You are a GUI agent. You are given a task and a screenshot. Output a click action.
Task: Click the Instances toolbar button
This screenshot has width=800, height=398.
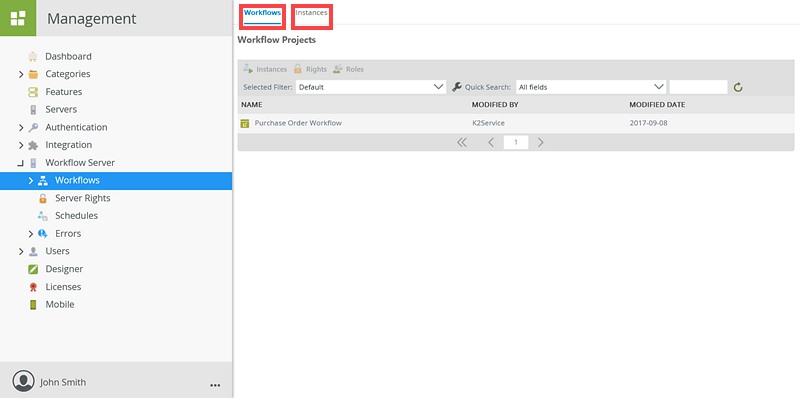265,69
